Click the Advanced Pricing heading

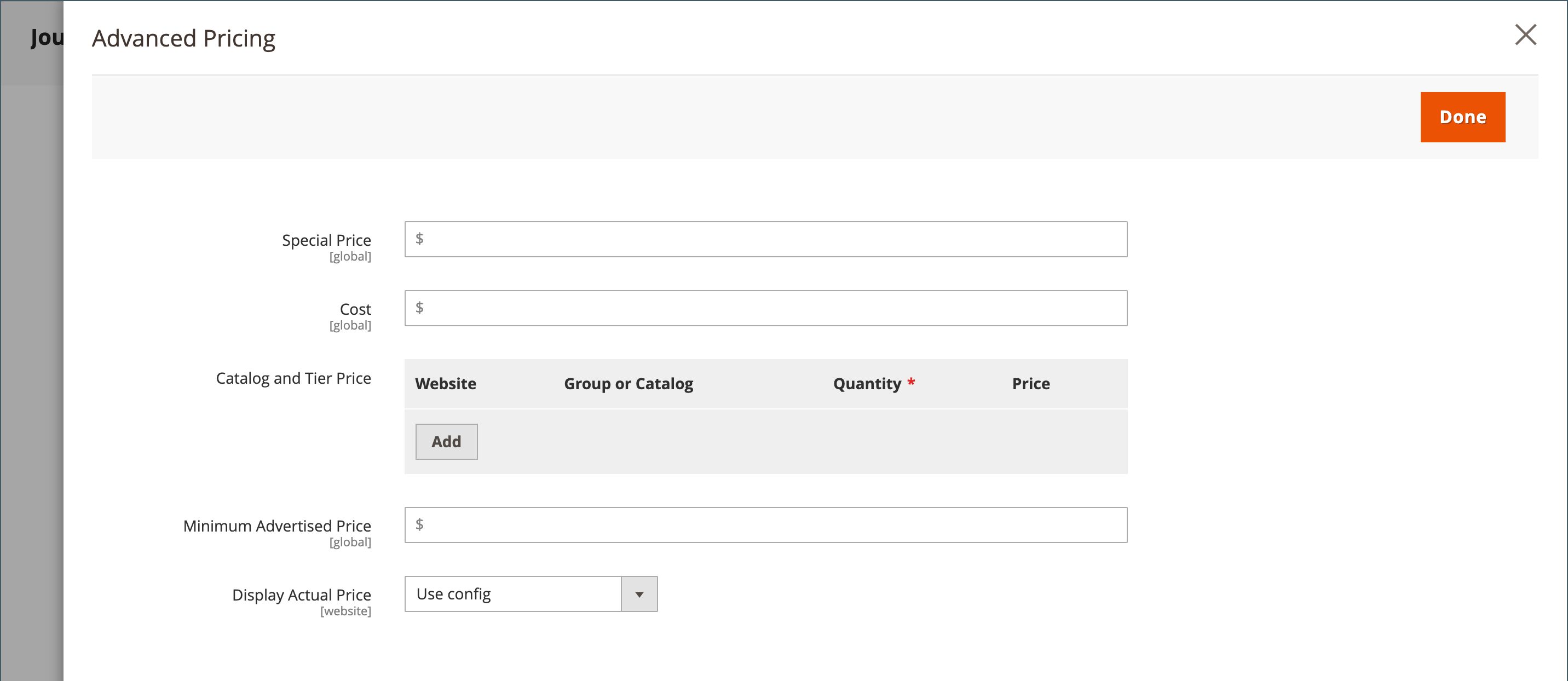coord(183,38)
